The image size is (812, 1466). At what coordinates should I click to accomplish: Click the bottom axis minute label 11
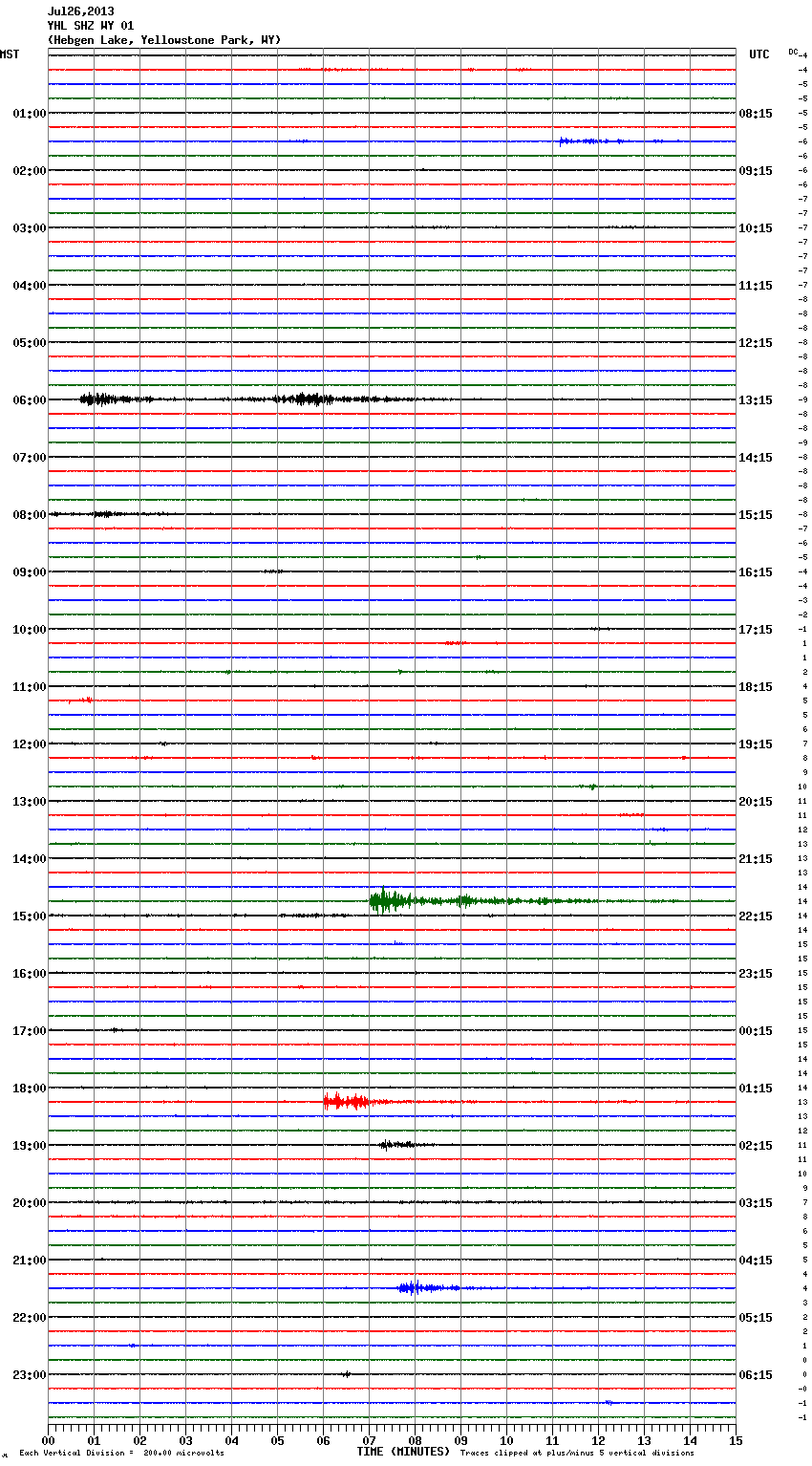click(x=552, y=1440)
